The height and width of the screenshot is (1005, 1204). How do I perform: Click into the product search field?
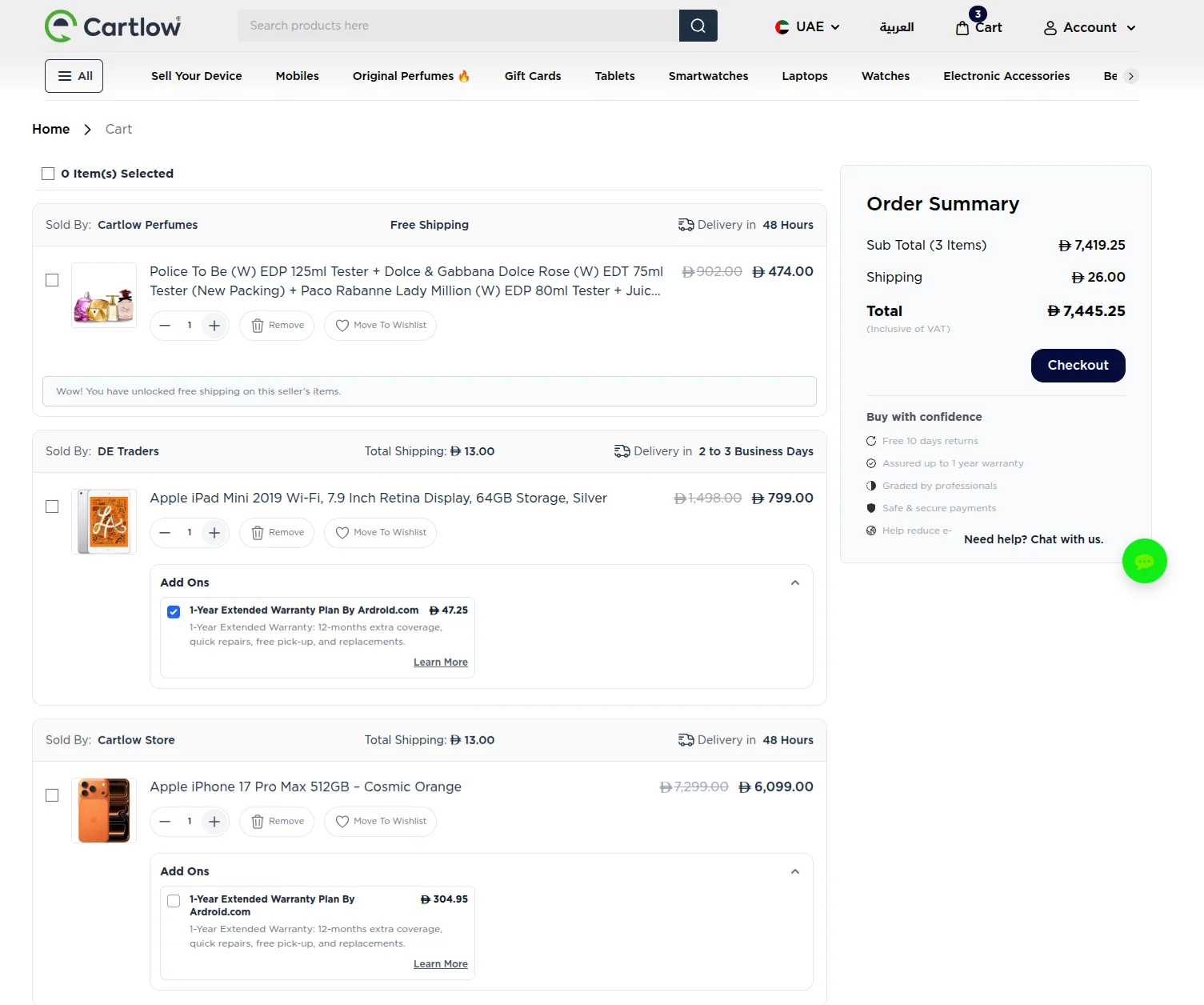pyautogui.click(x=458, y=26)
